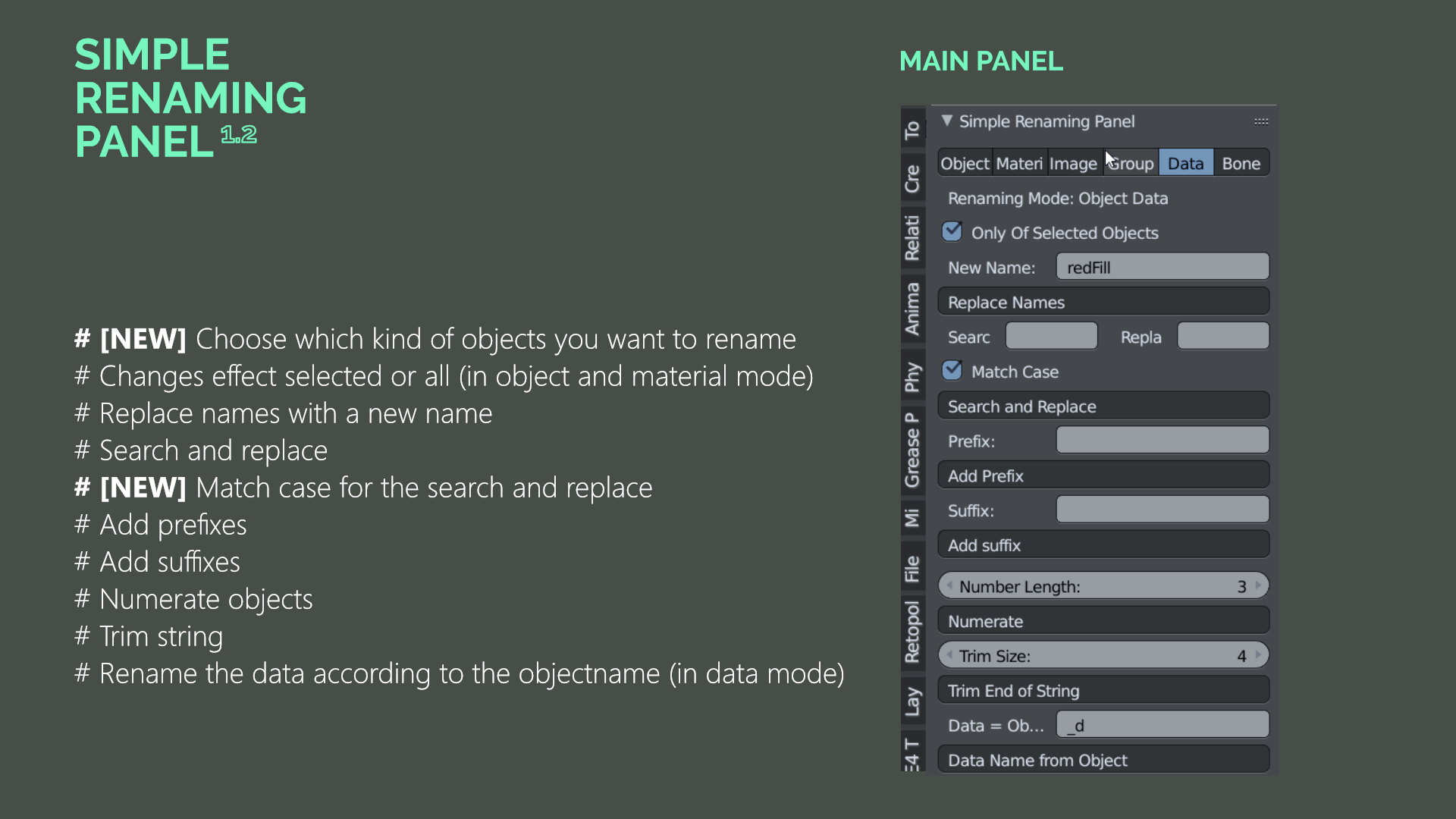Click the Trim Size slider field

click(1103, 655)
